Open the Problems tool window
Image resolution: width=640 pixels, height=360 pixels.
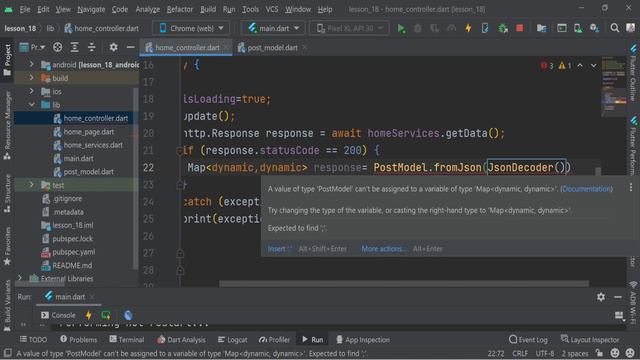click(x=78, y=340)
